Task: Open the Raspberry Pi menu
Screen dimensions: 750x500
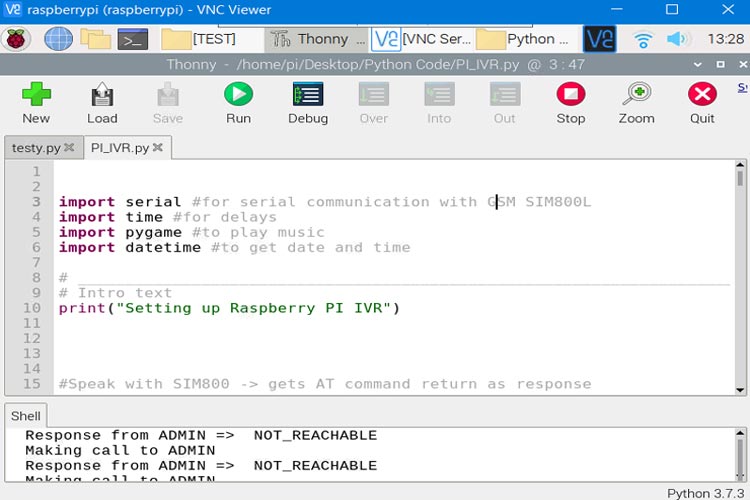Action: (16, 39)
